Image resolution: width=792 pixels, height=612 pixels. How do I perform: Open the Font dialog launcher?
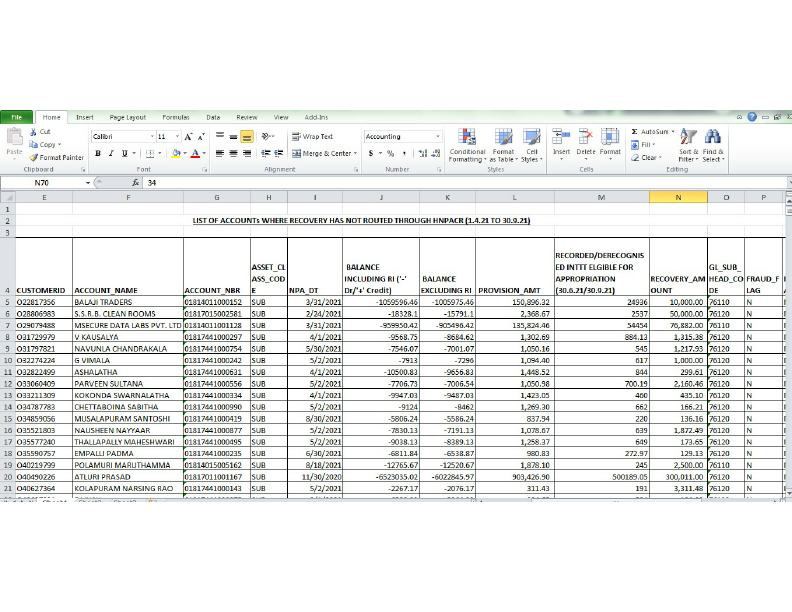(205, 170)
